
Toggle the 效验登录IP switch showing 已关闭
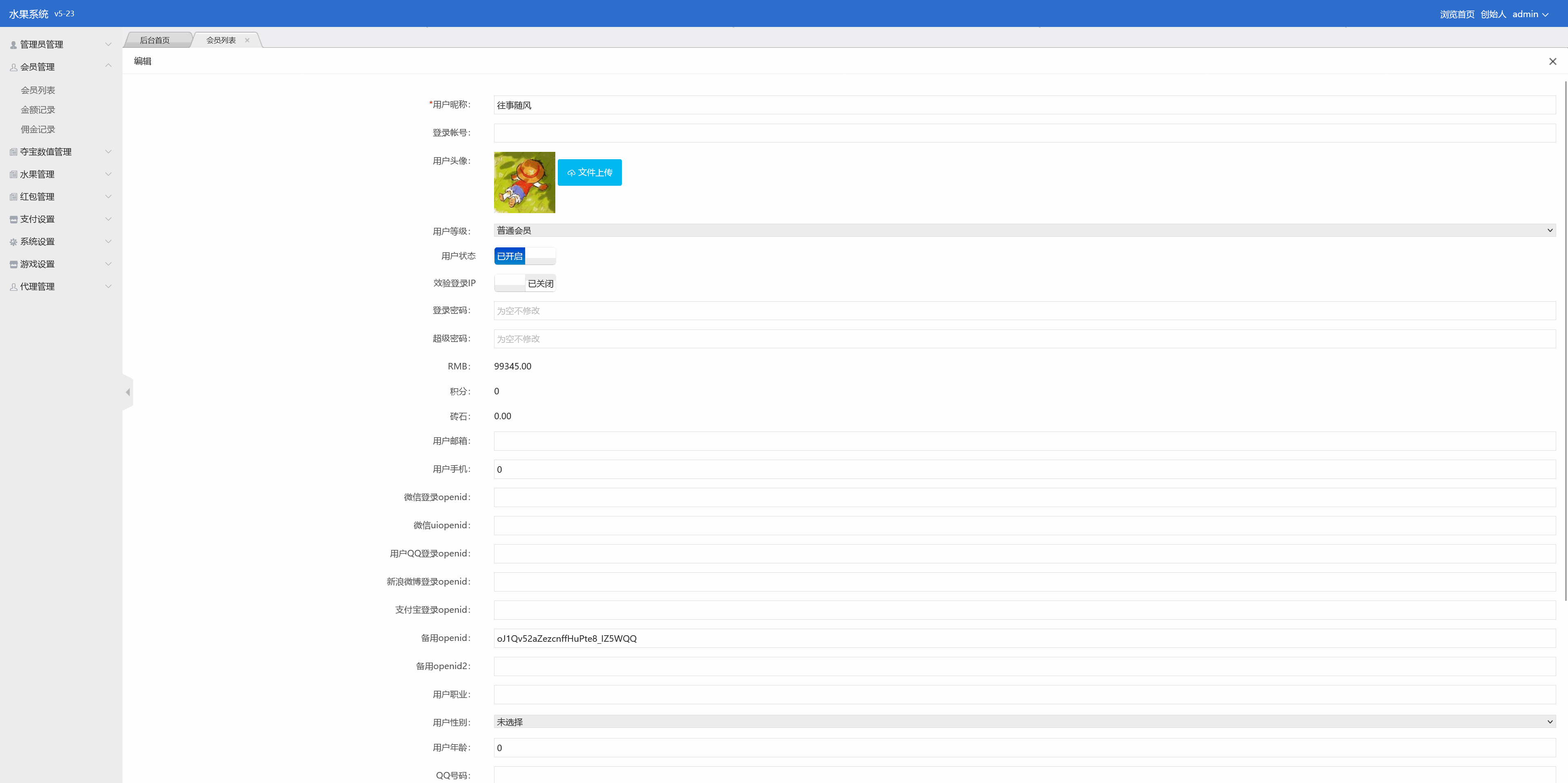coord(524,283)
